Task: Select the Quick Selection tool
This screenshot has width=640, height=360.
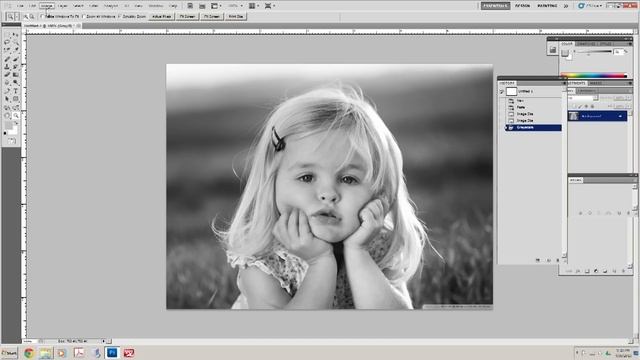Action: (x=16, y=42)
